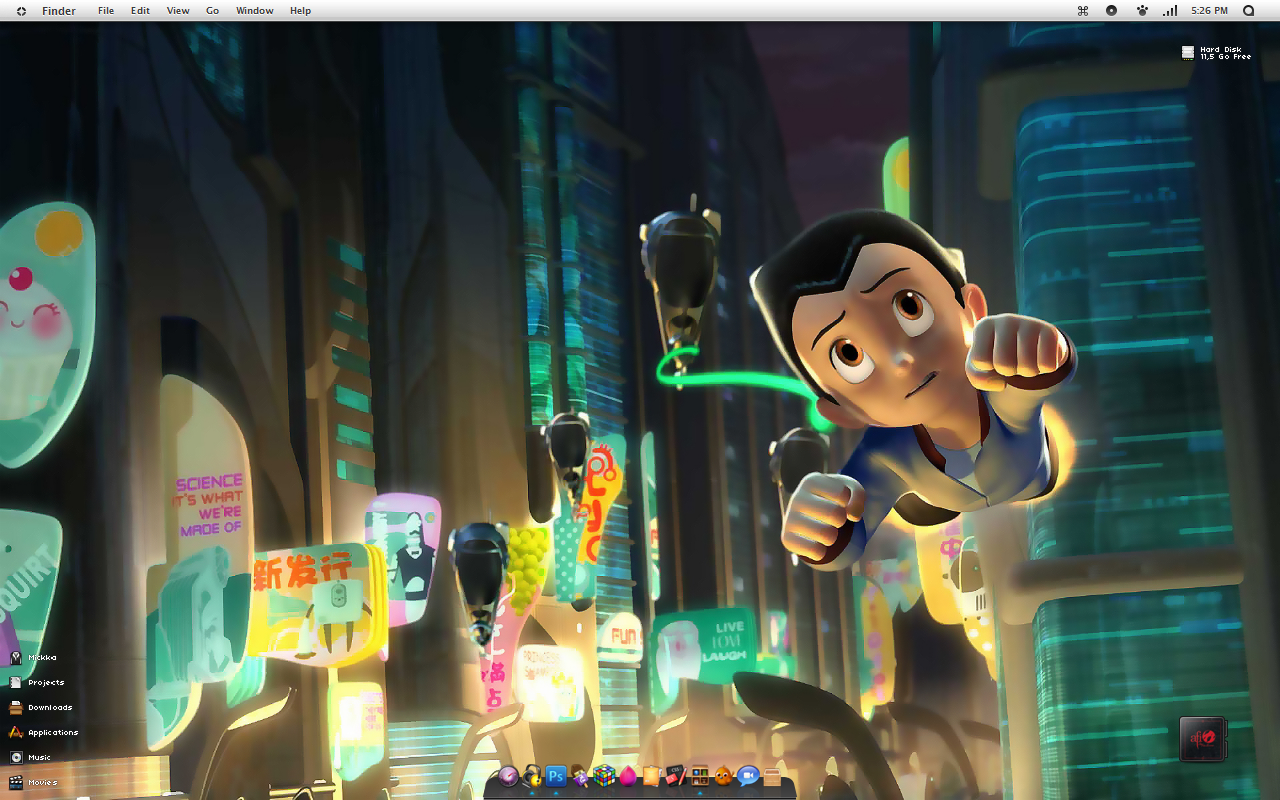Click the command key symbol in menu bar

[x=1082, y=11]
